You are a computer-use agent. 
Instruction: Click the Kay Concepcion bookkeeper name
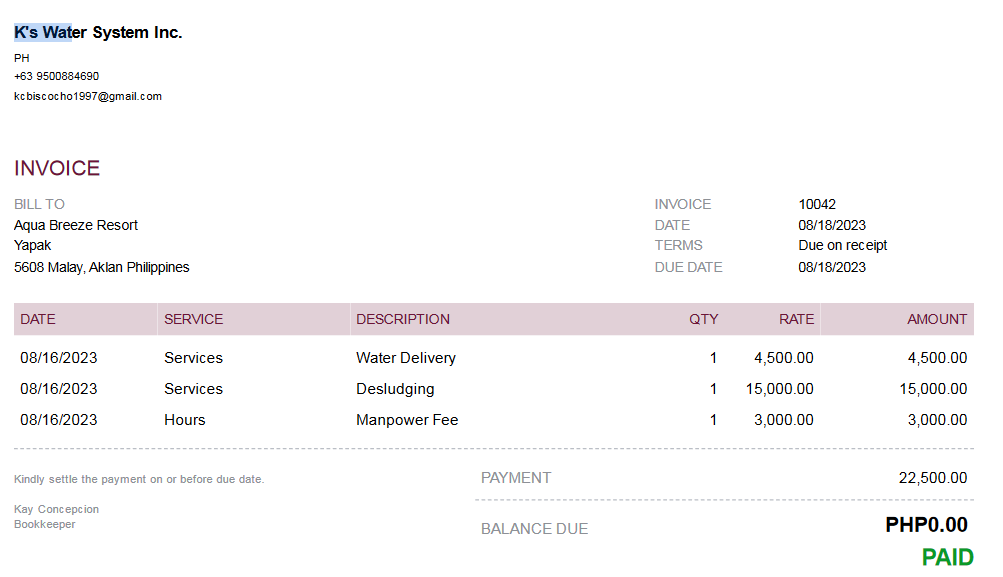pyautogui.click(x=57, y=509)
